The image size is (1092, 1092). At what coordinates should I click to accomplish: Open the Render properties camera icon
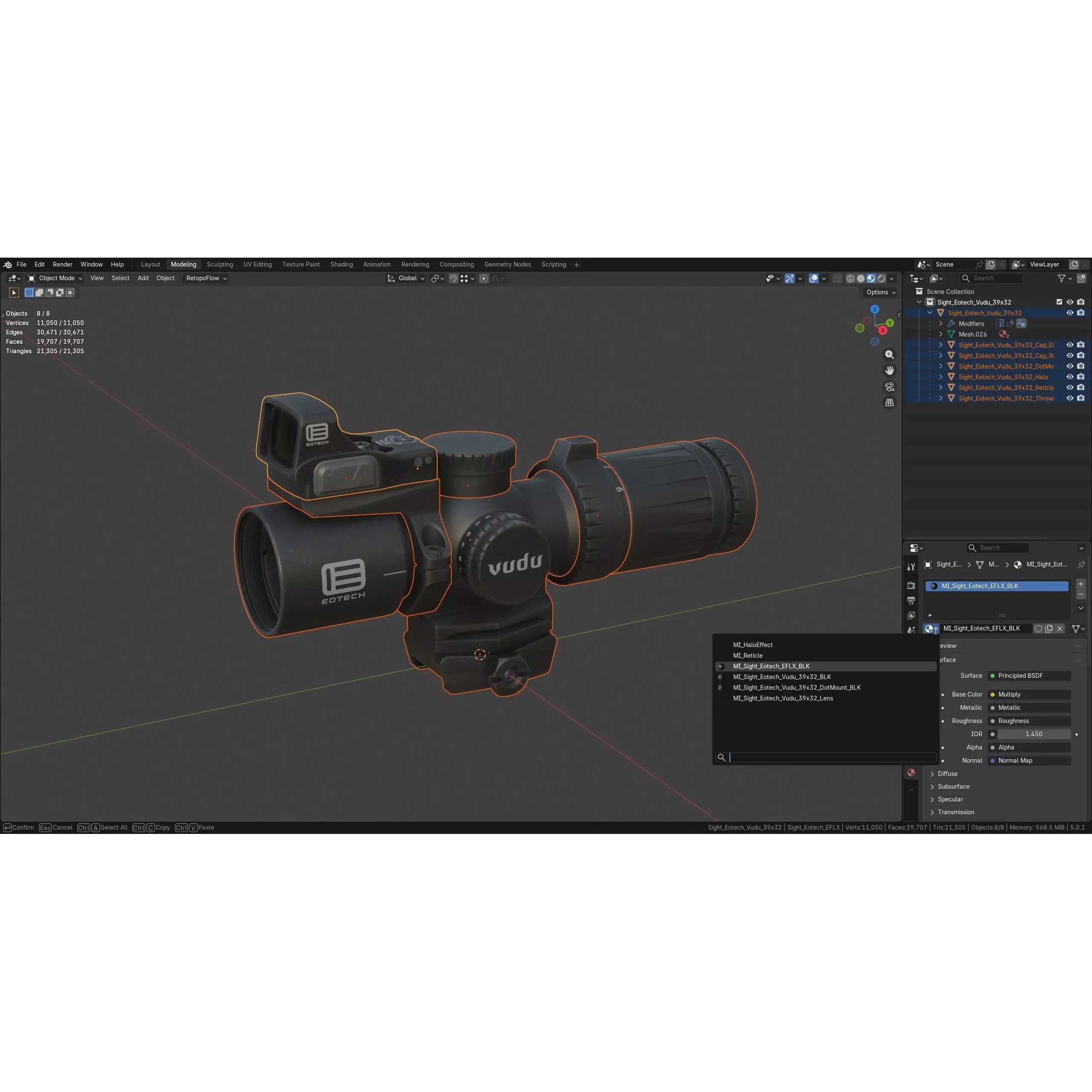(x=911, y=586)
